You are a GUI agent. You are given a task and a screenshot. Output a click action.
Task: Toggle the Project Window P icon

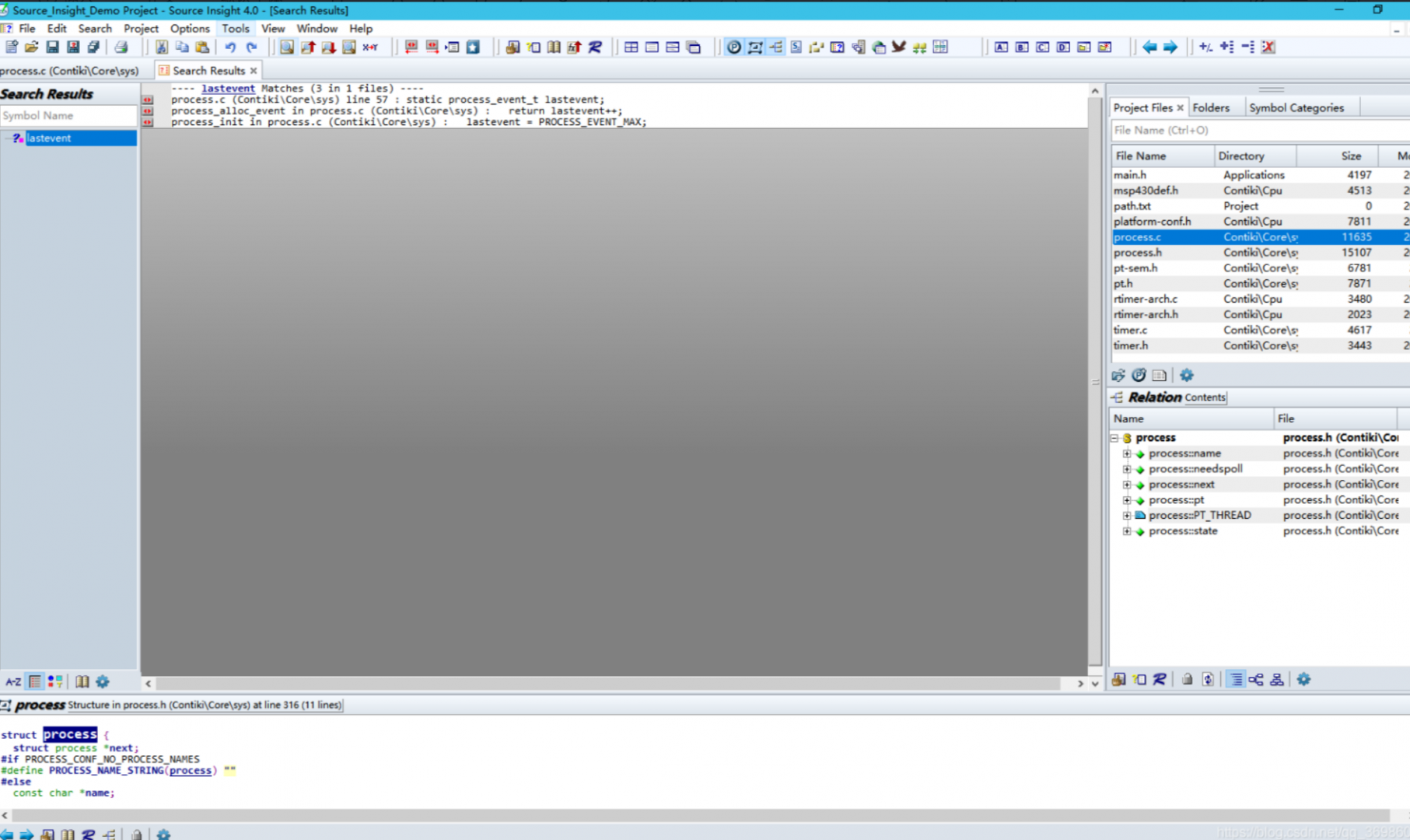coord(734,47)
